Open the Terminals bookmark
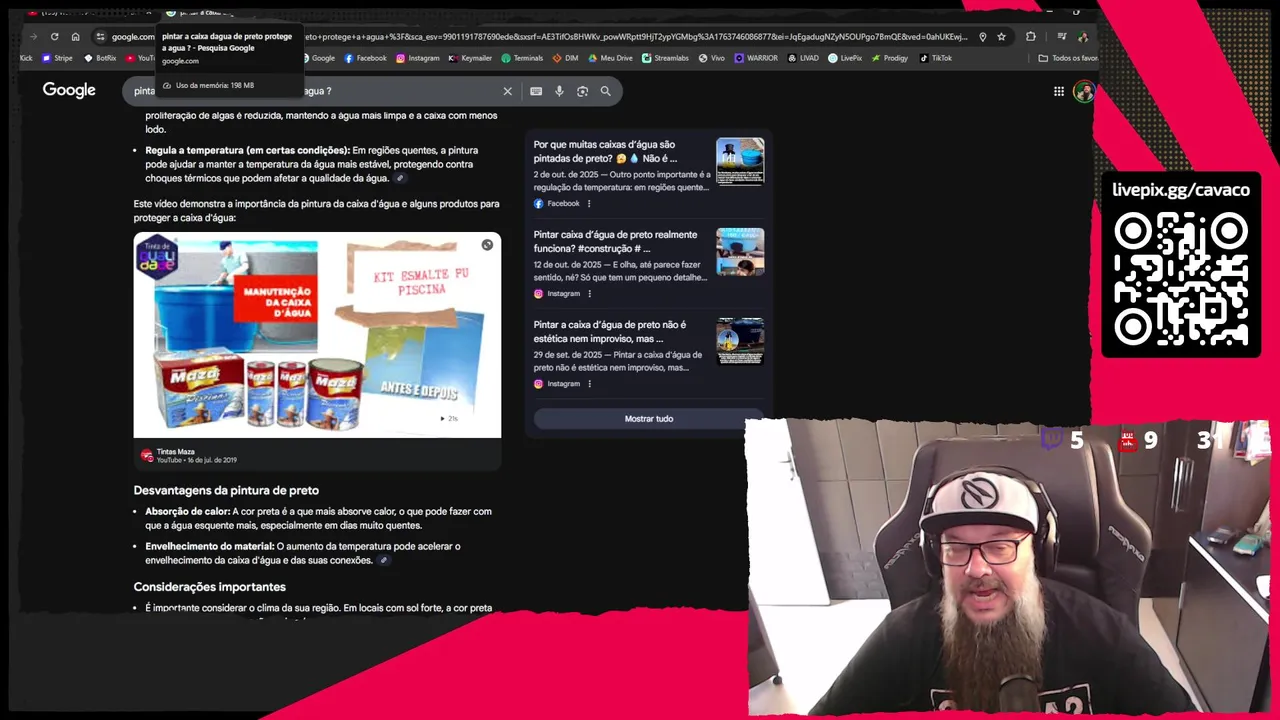Viewport: 1280px width, 720px height. [x=522, y=58]
